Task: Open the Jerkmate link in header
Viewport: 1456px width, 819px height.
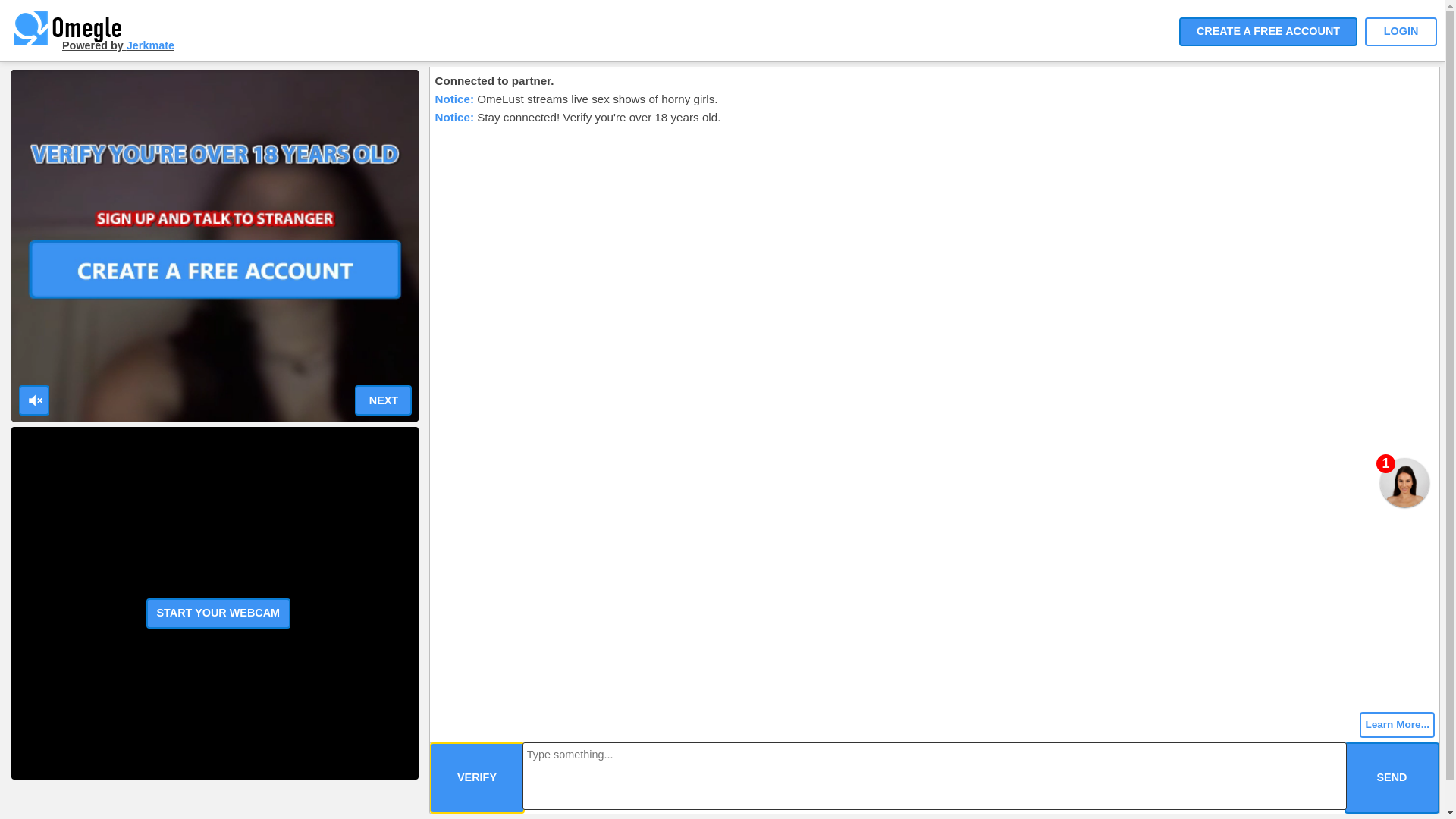Action: [150, 45]
